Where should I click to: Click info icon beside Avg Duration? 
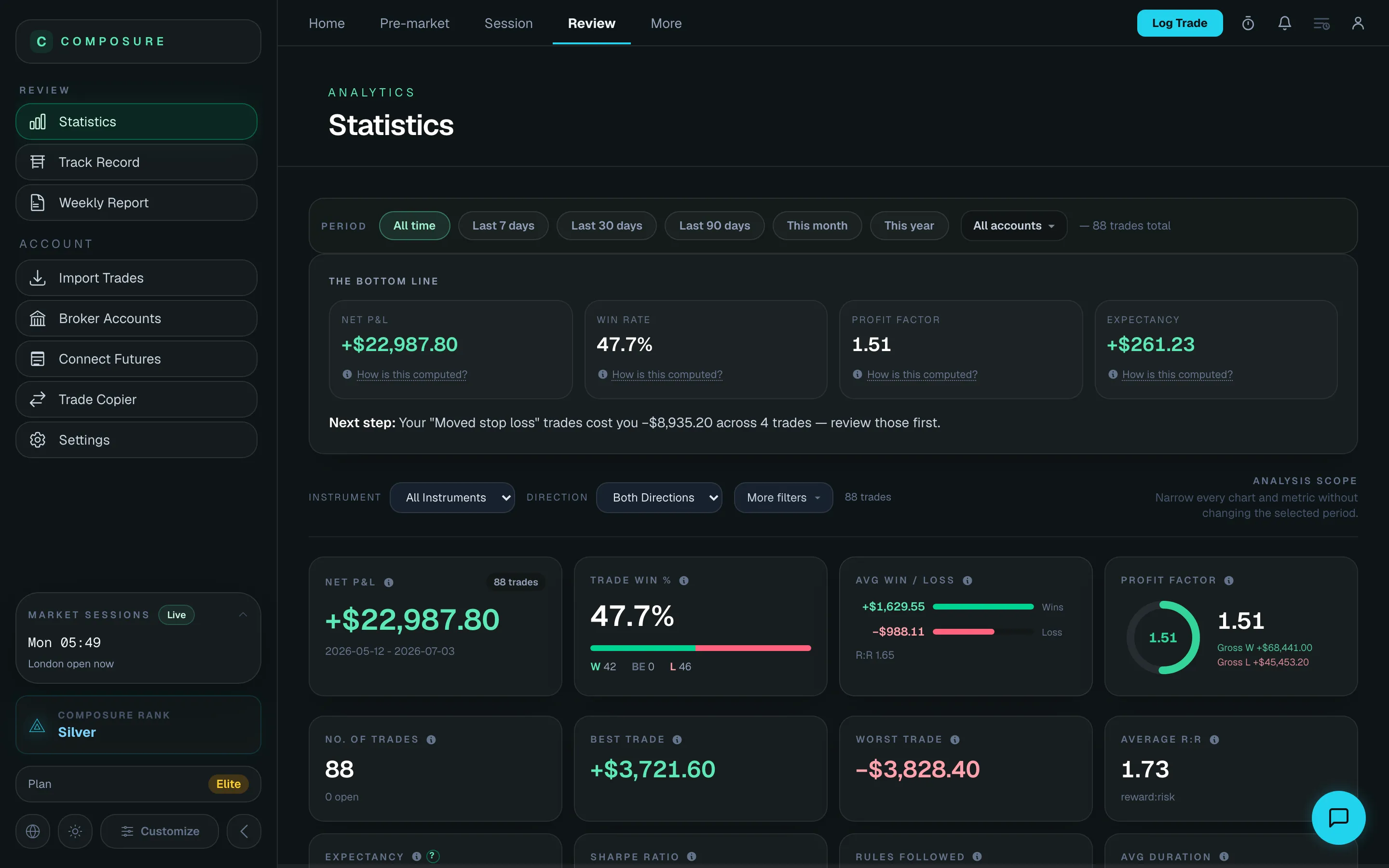tap(1224, 856)
